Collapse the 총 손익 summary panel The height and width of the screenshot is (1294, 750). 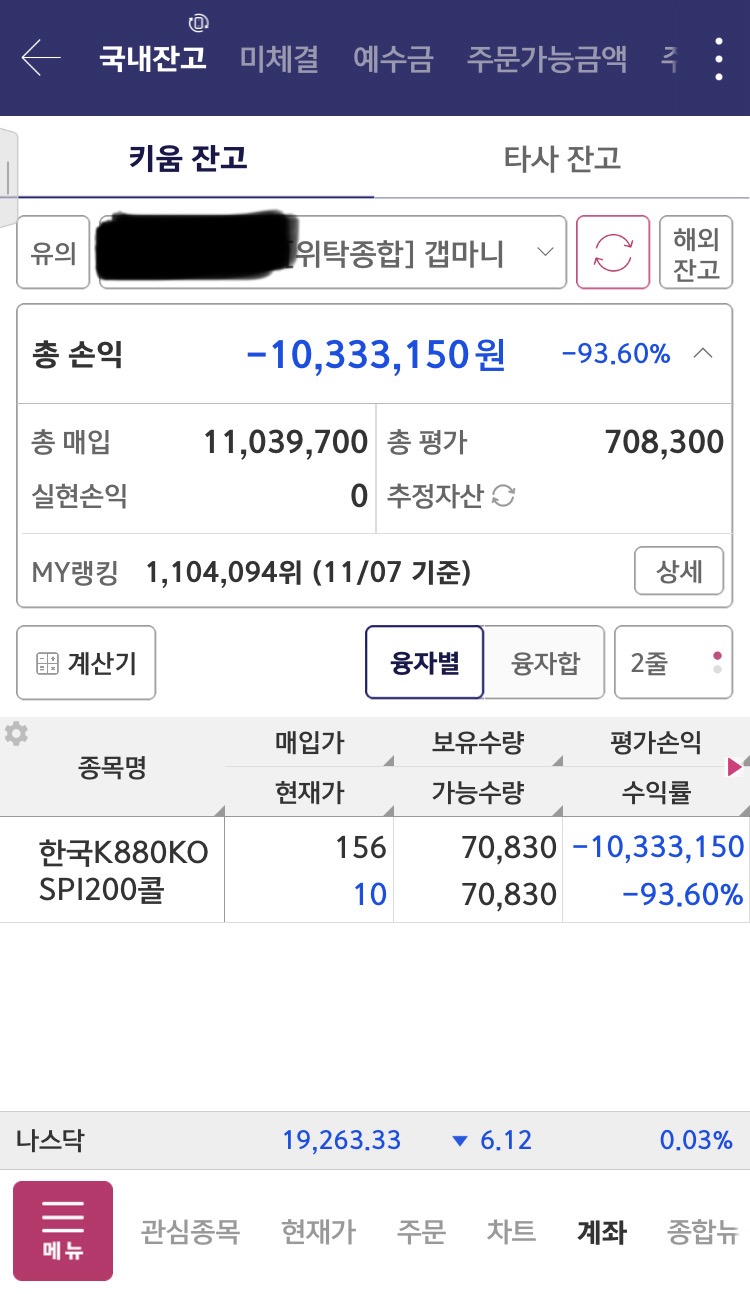704,353
